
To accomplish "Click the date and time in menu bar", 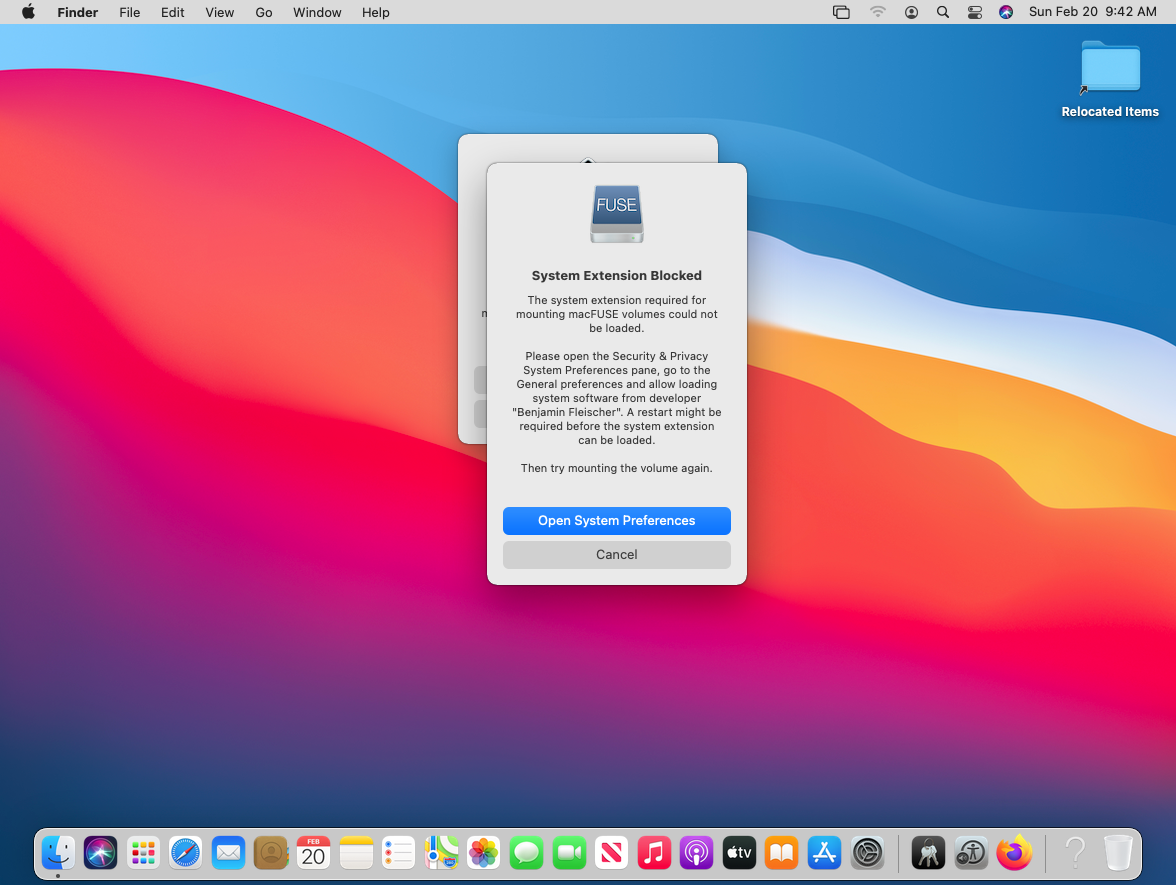I will tap(1093, 12).
